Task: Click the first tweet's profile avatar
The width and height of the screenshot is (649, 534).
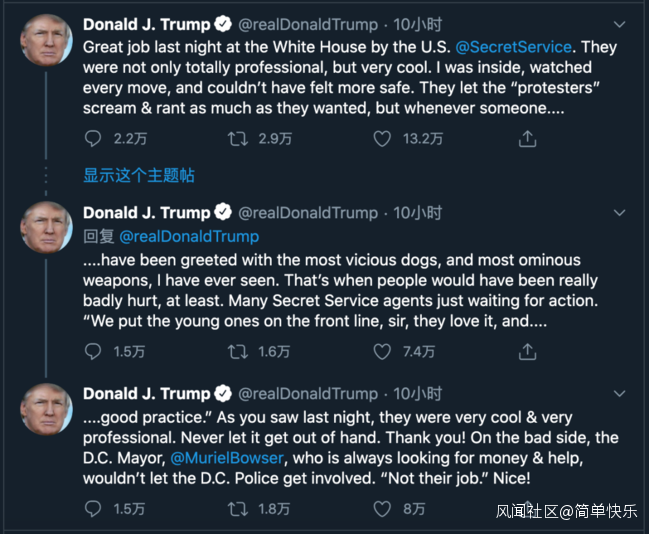Action: point(45,41)
